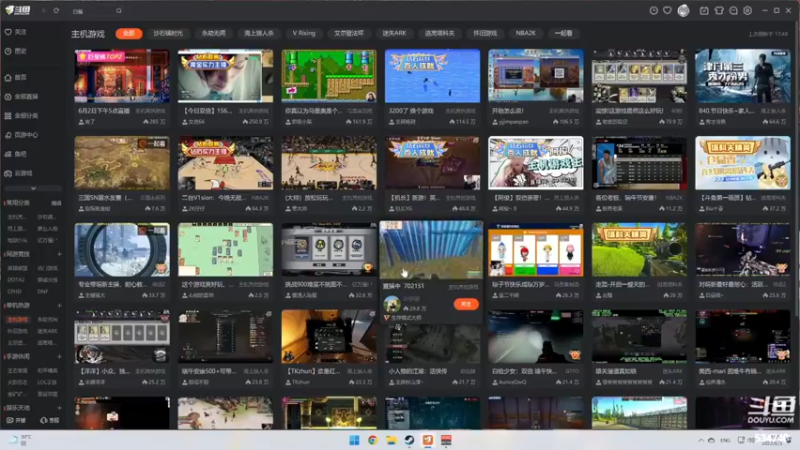Switch to the 永劫无间 category tab

[x=213, y=33]
